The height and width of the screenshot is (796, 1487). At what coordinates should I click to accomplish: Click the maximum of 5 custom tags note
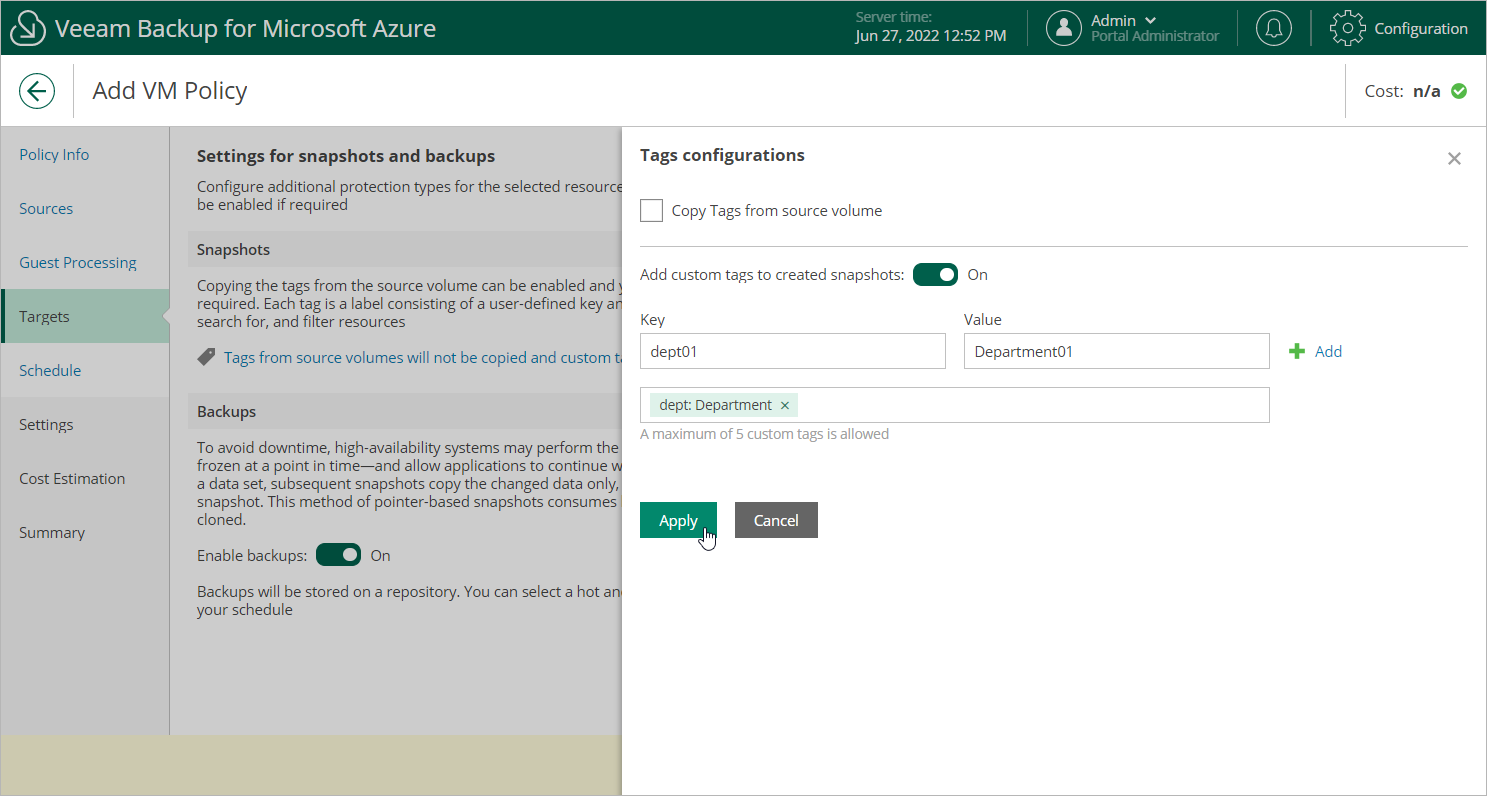764,434
